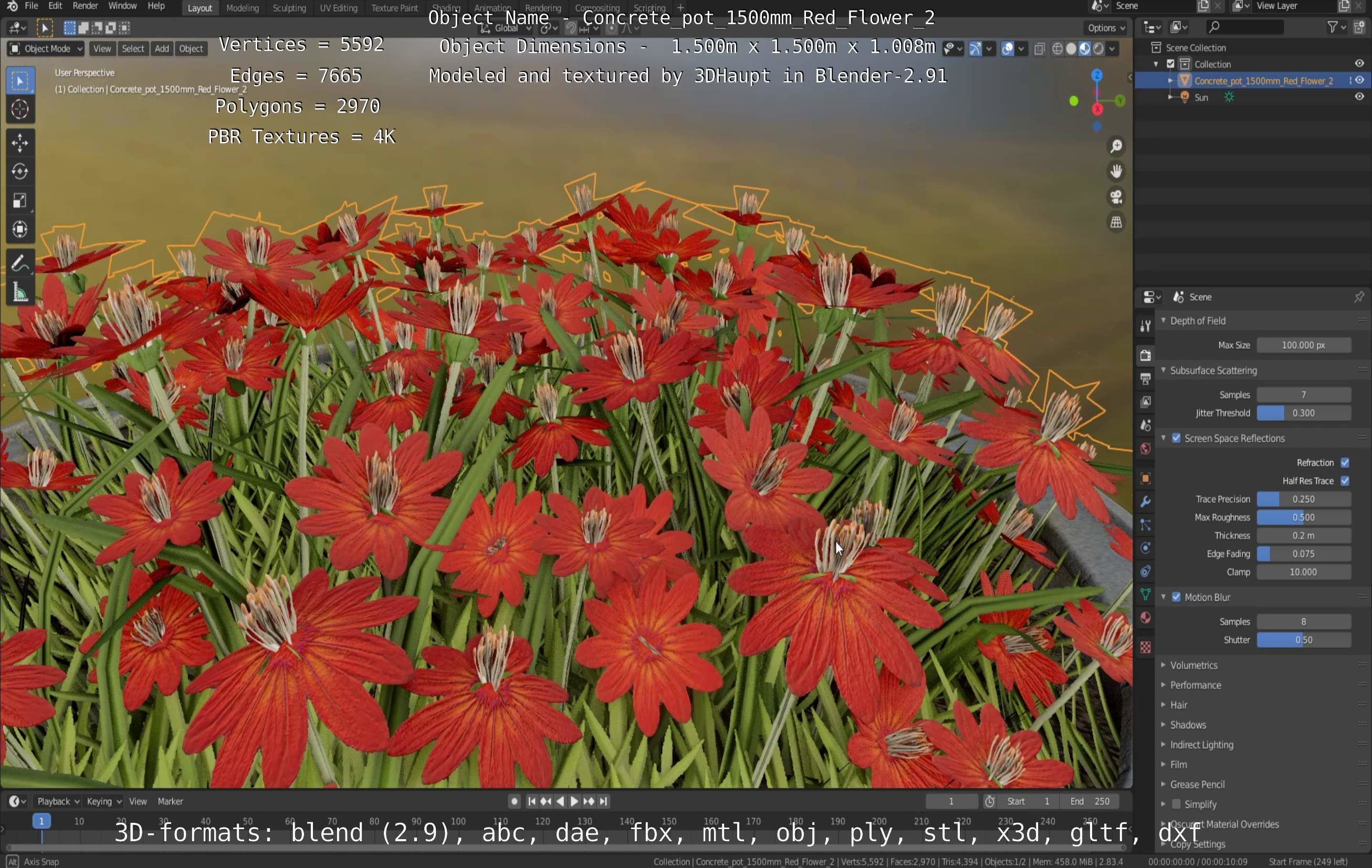
Task: Open the Render menu
Action: pyautogui.click(x=86, y=6)
